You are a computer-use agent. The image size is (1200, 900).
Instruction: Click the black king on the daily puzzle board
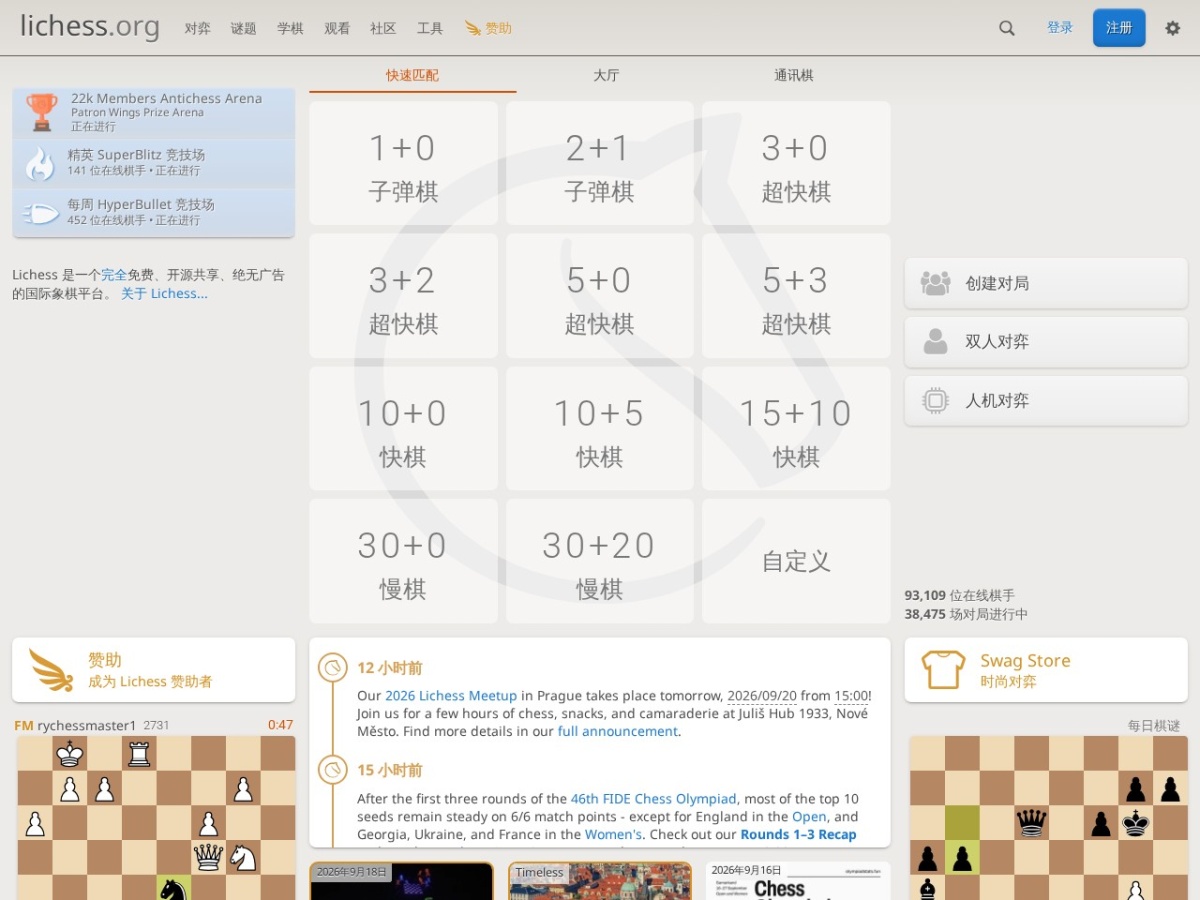tap(1135, 822)
